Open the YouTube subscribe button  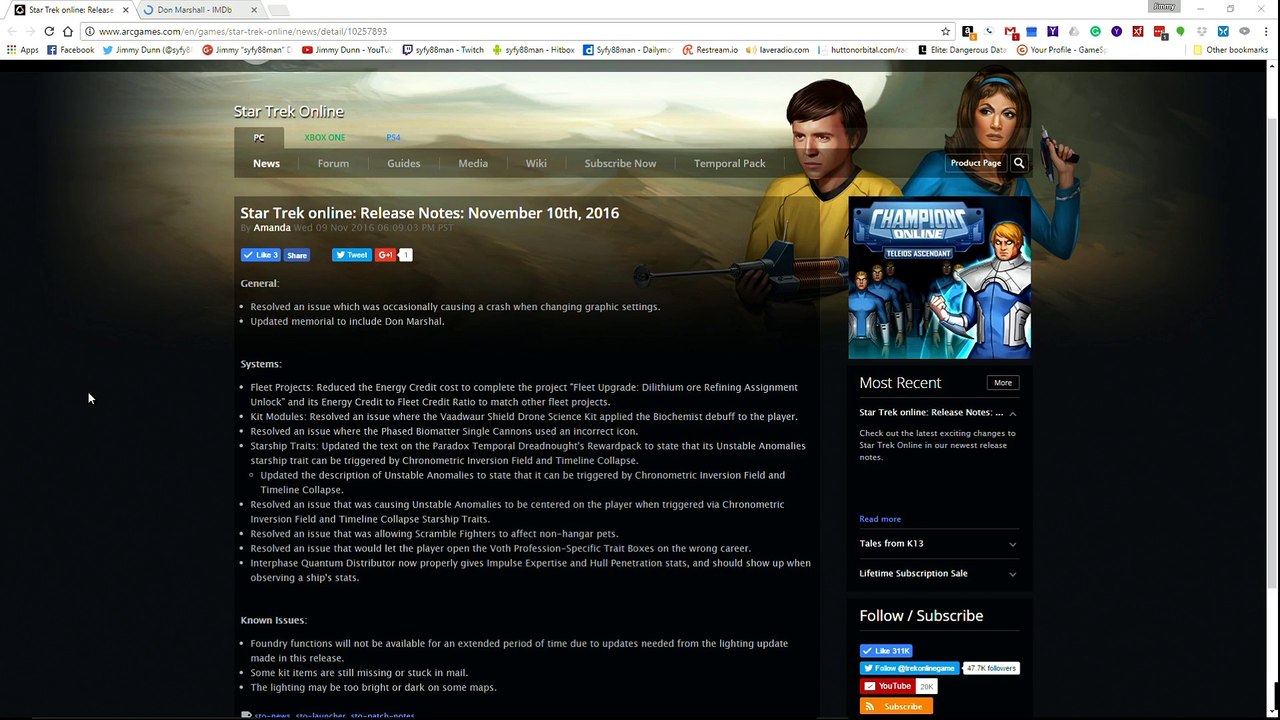click(x=887, y=686)
